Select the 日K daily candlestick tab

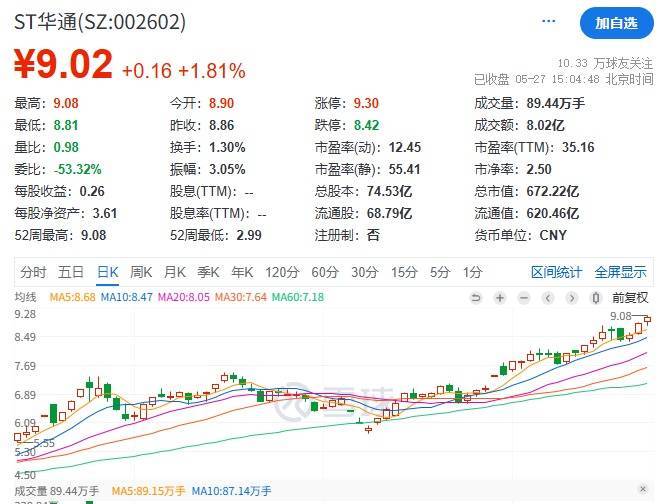point(108,272)
